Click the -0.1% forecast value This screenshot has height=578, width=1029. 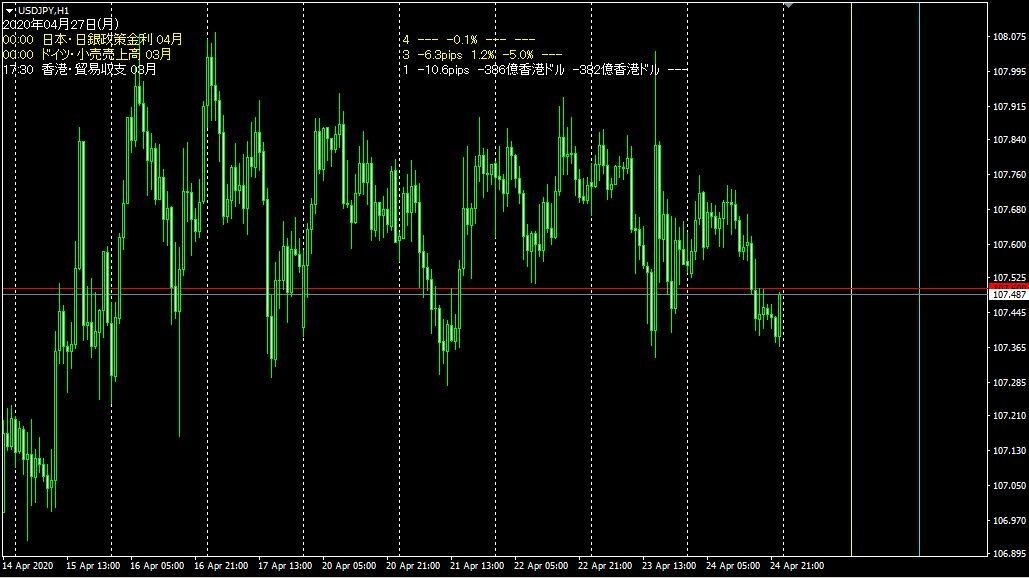[461, 40]
